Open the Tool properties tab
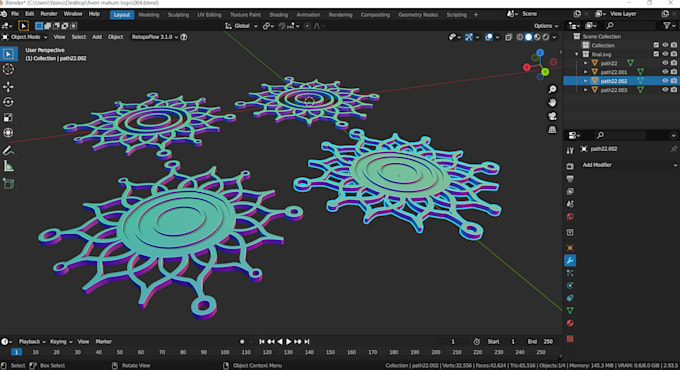This screenshot has width=680, height=370. pyautogui.click(x=570, y=151)
